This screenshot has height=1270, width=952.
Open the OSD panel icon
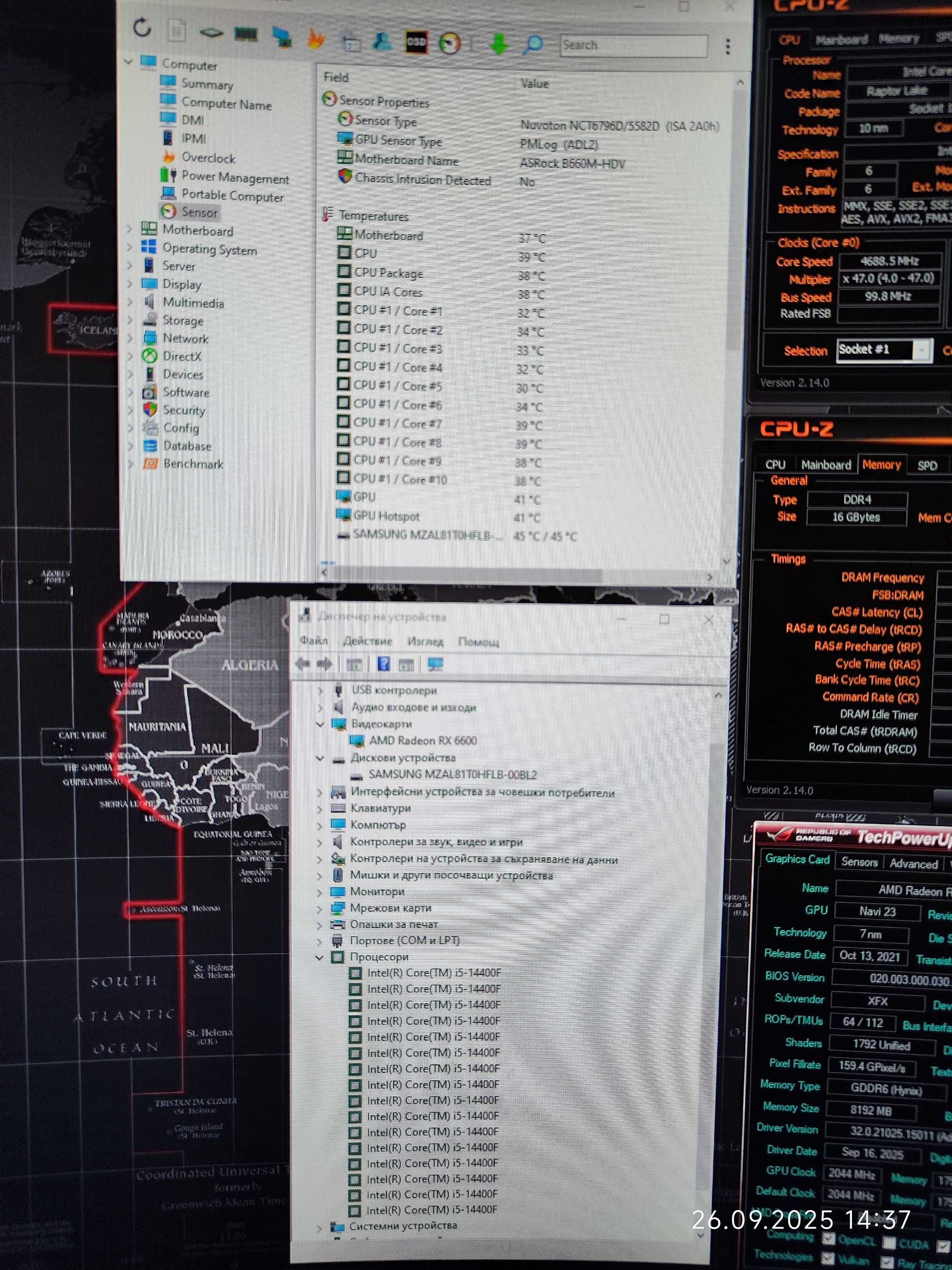(416, 41)
